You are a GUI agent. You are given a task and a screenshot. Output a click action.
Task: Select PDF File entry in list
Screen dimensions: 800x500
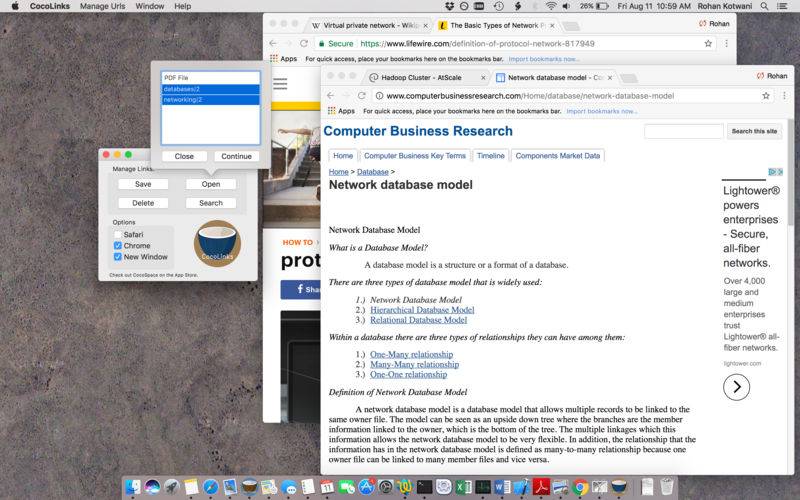pos(211,78)
